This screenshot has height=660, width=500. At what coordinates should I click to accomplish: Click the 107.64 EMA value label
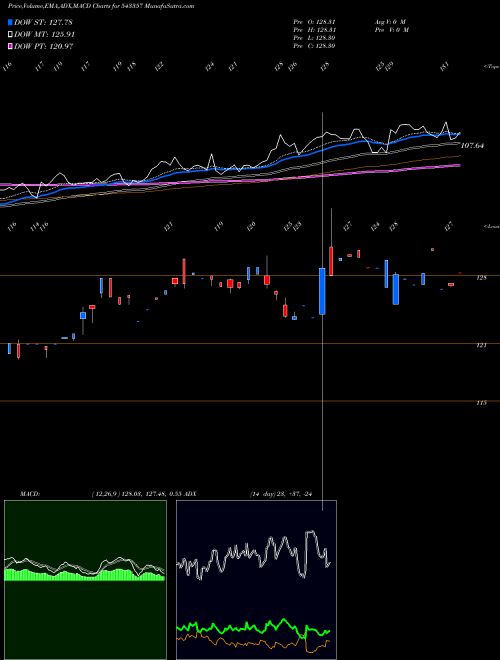[472, 146]
